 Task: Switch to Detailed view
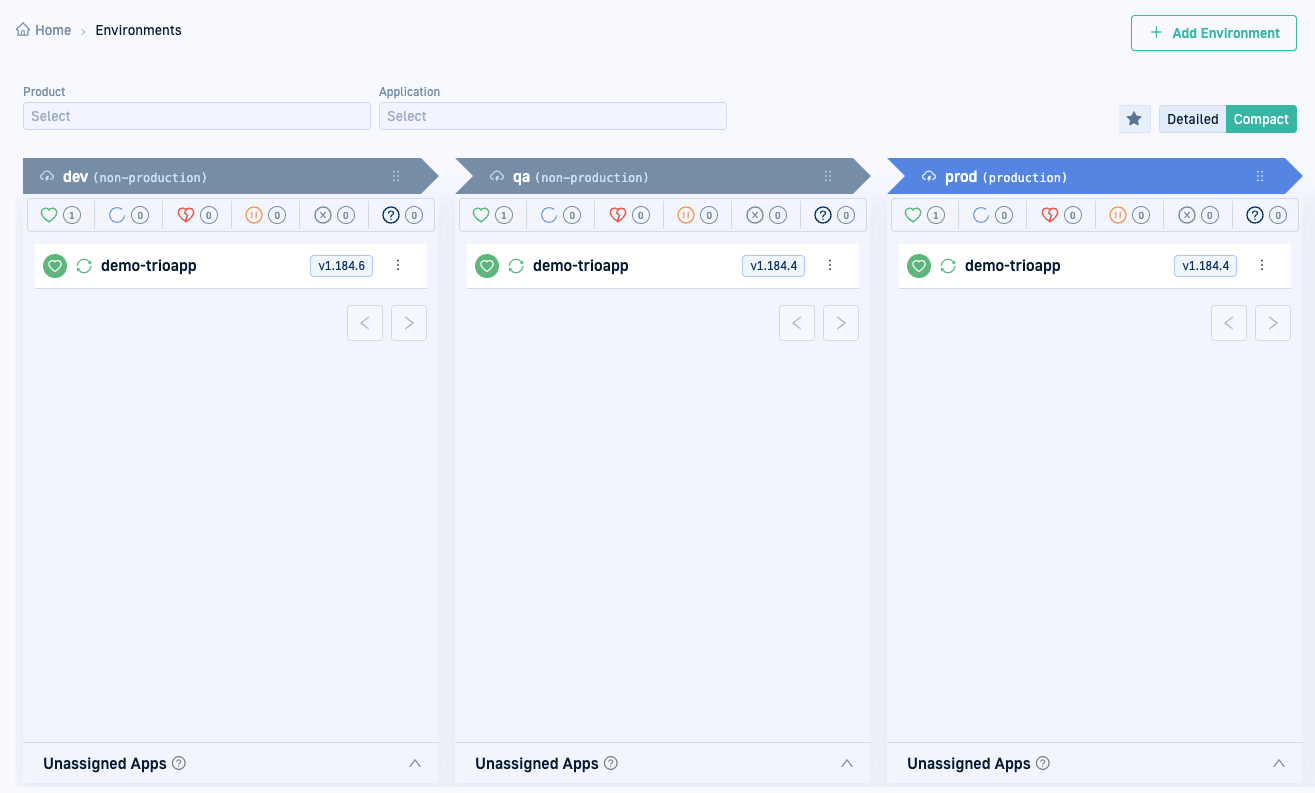pos(1192,119)
